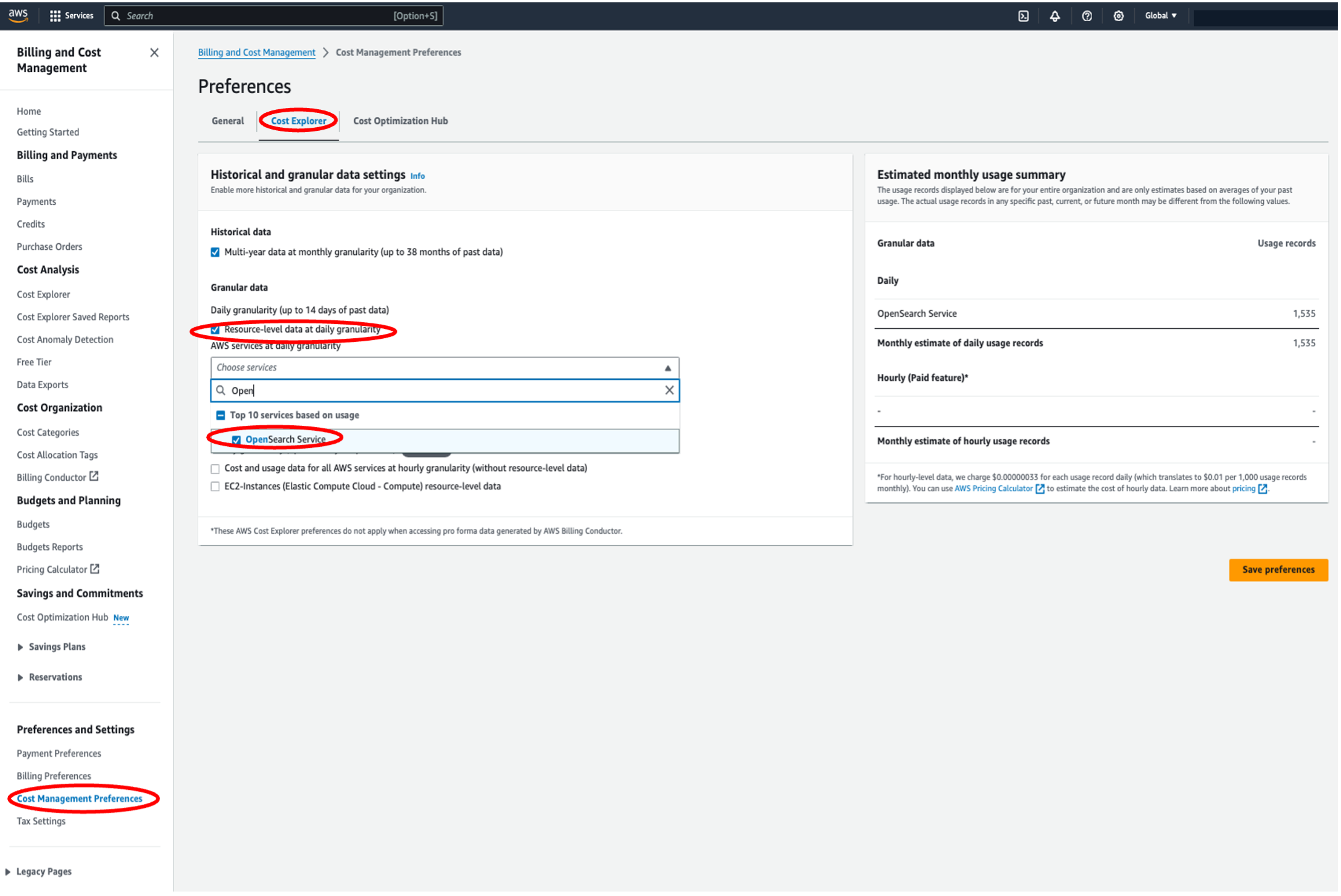
Task: Open the Global region dropdown
Action: tap(1160, 16)
